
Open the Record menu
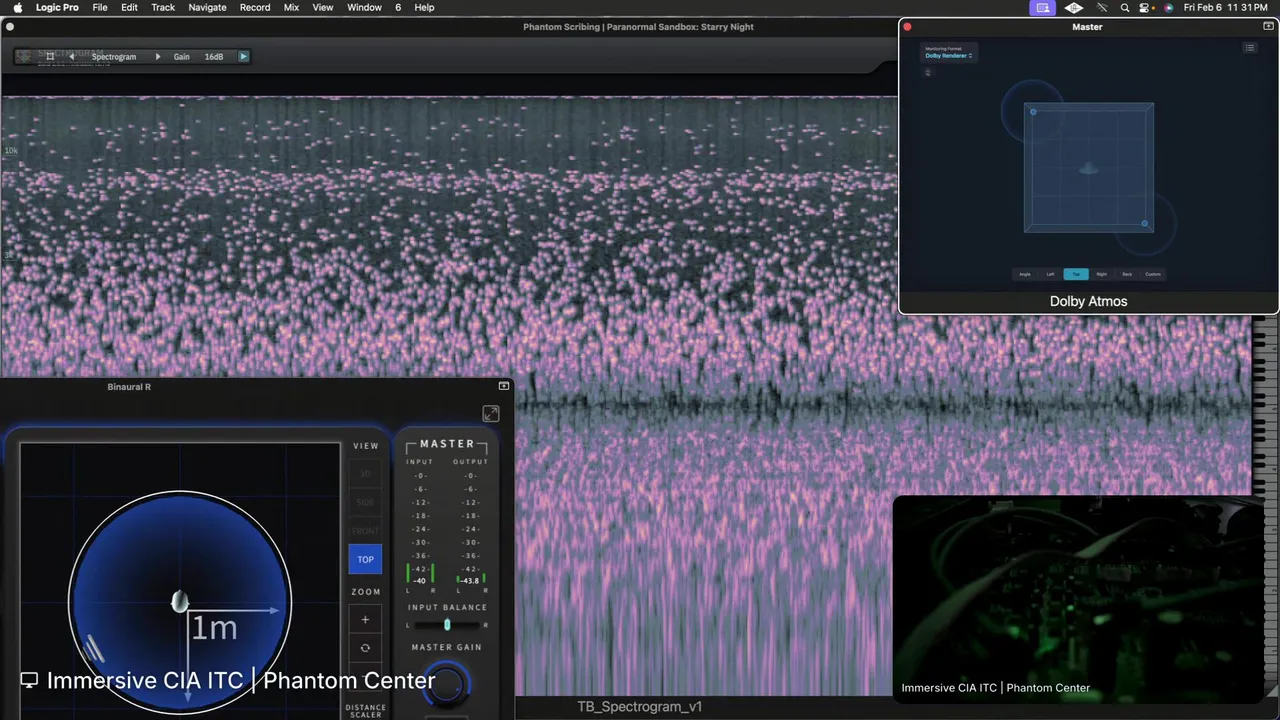pos(255,7)
